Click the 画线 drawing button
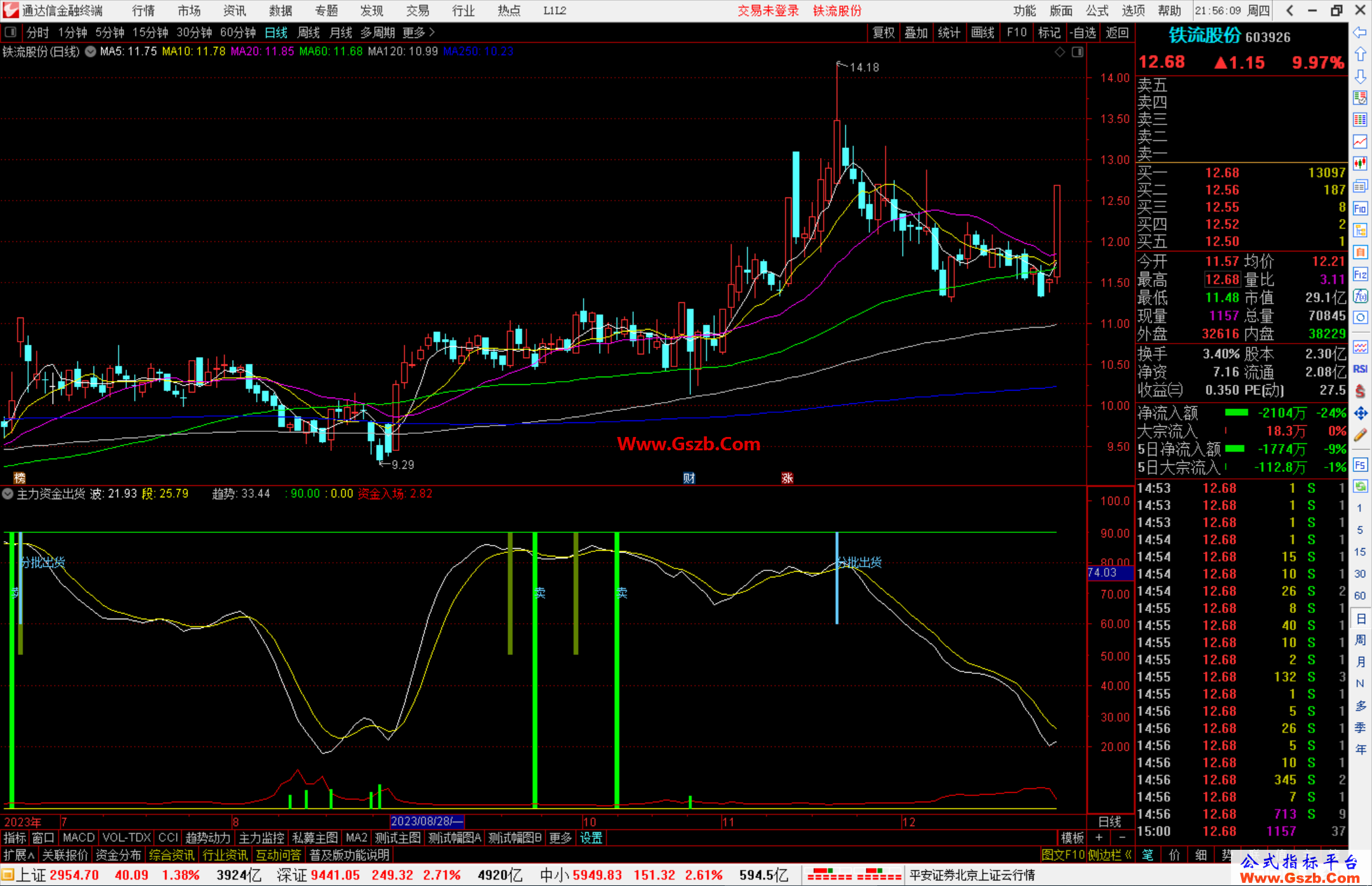Viewport: 1372px width, 886px height. 983,32
